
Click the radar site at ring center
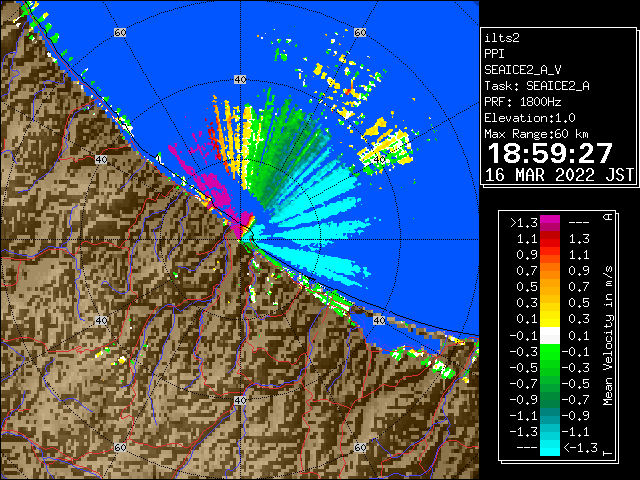[241, 240]
